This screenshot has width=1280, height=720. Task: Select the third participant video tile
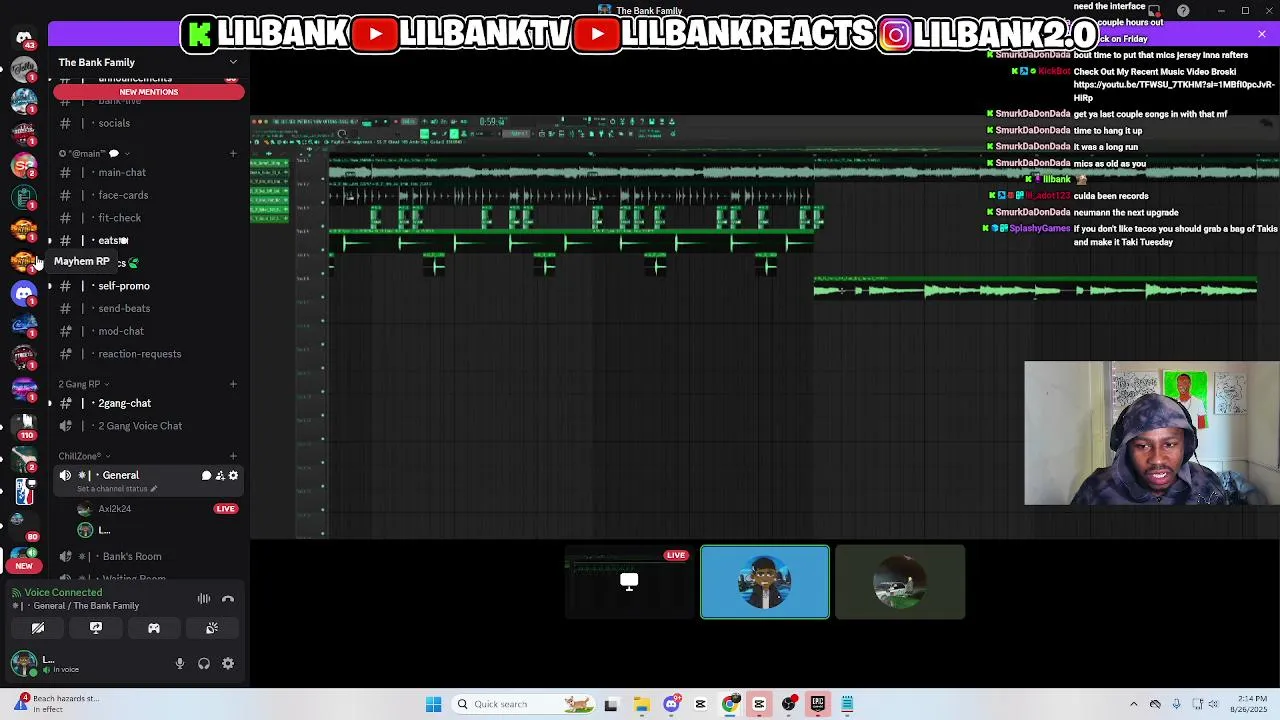coord(900,582)
